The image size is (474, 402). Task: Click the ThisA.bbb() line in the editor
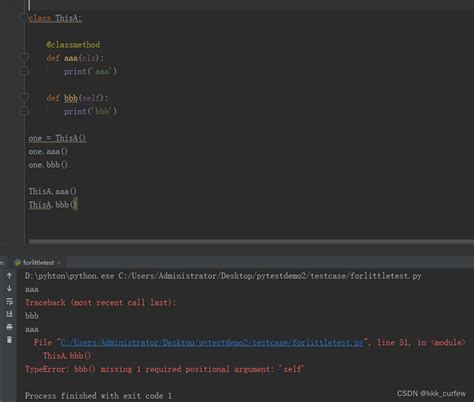coord(53,205)
